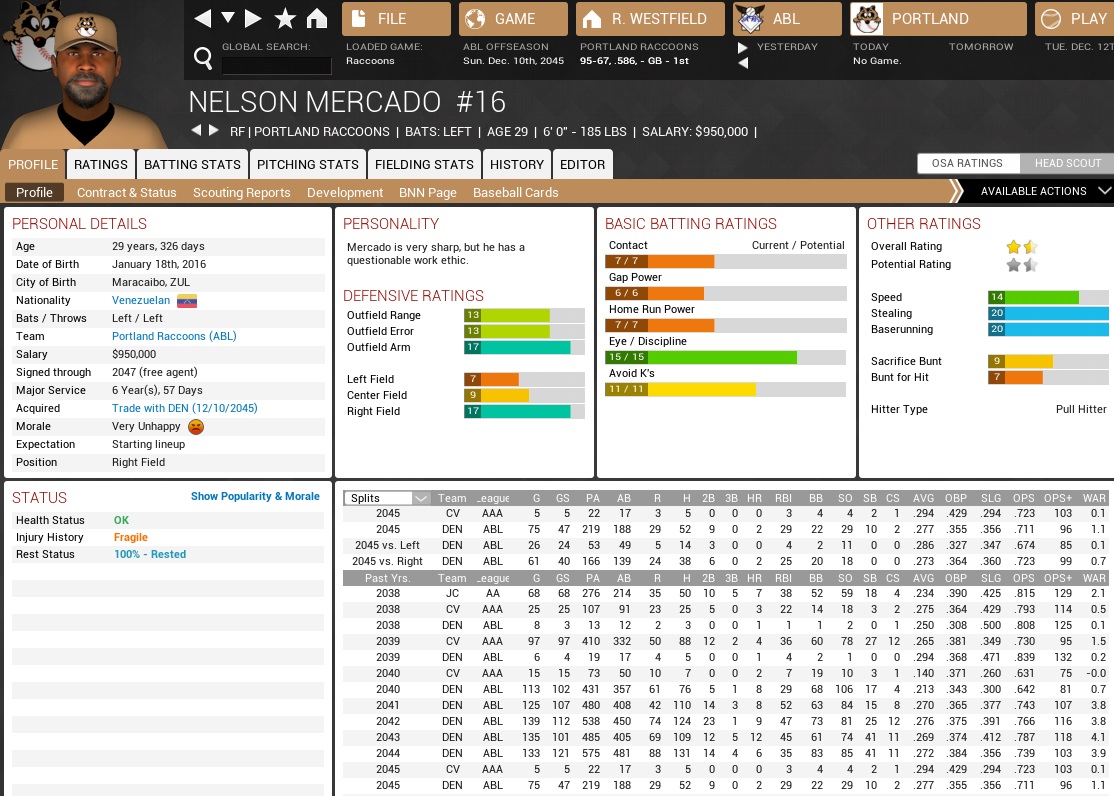Viewport: 1114px width, 796px height.
Task: Click the global search magnifier icon
Action: [x=203, y=60]
